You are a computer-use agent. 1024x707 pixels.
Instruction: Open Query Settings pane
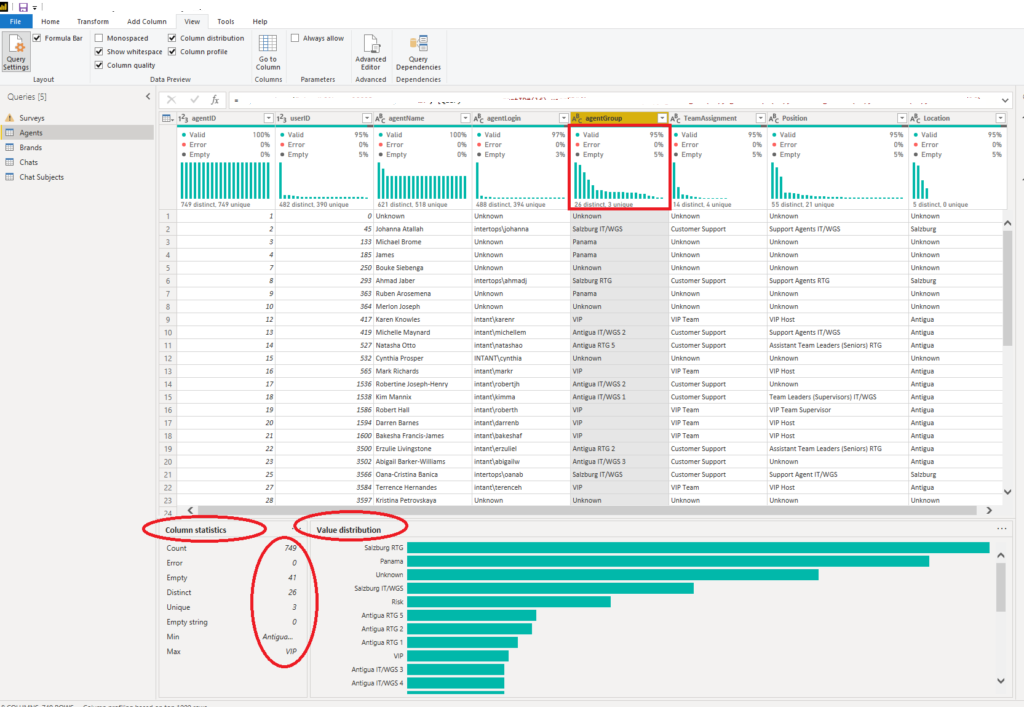[x=16, y=52]
